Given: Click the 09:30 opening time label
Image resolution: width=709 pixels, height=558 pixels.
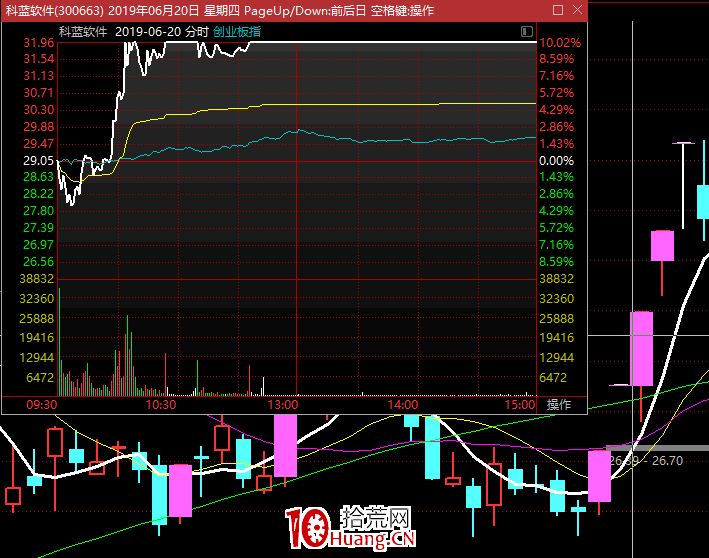Looking at the screenshot, I should coord(42,404).
